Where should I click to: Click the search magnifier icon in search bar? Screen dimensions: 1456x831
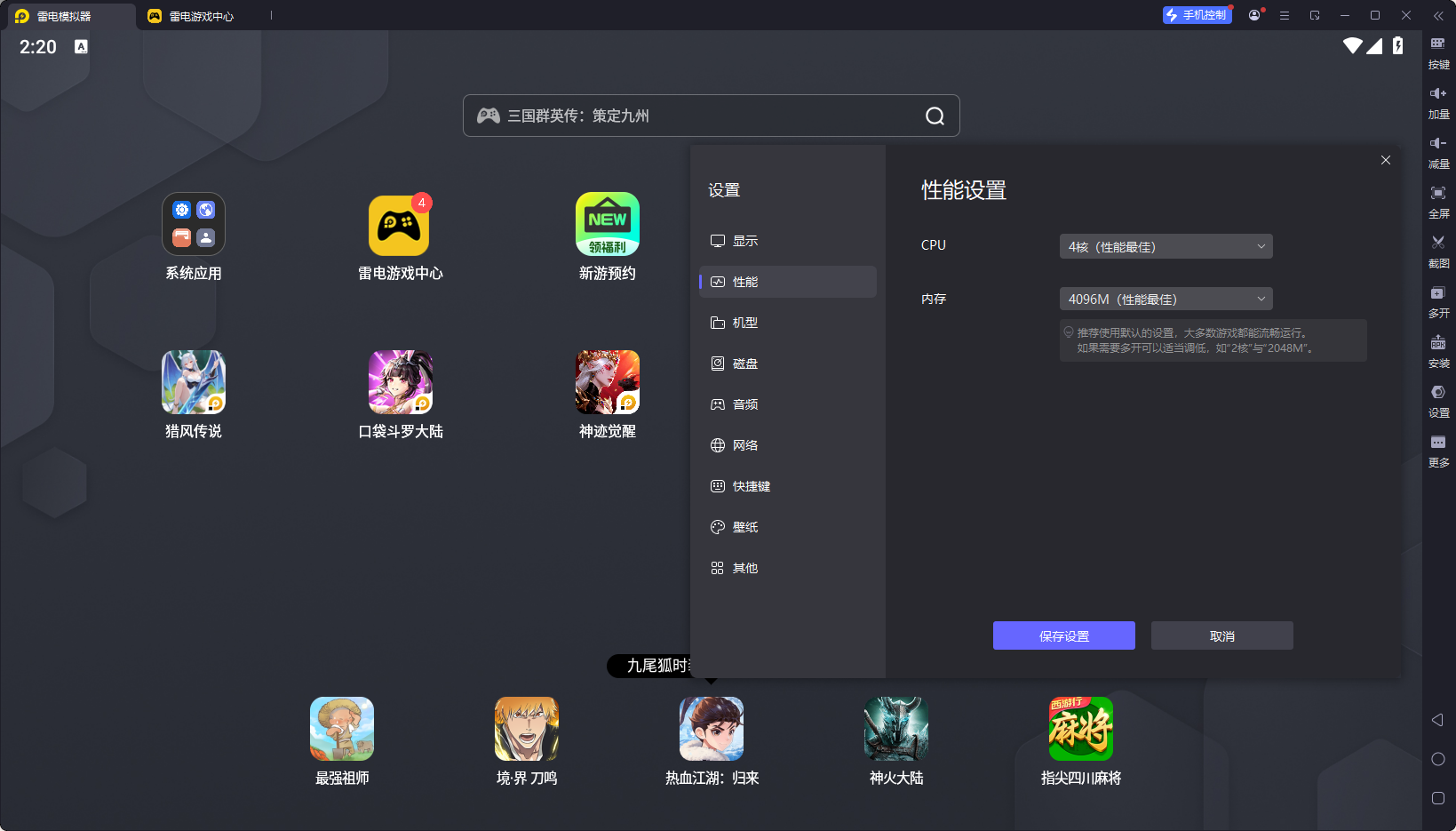(935, 116)
